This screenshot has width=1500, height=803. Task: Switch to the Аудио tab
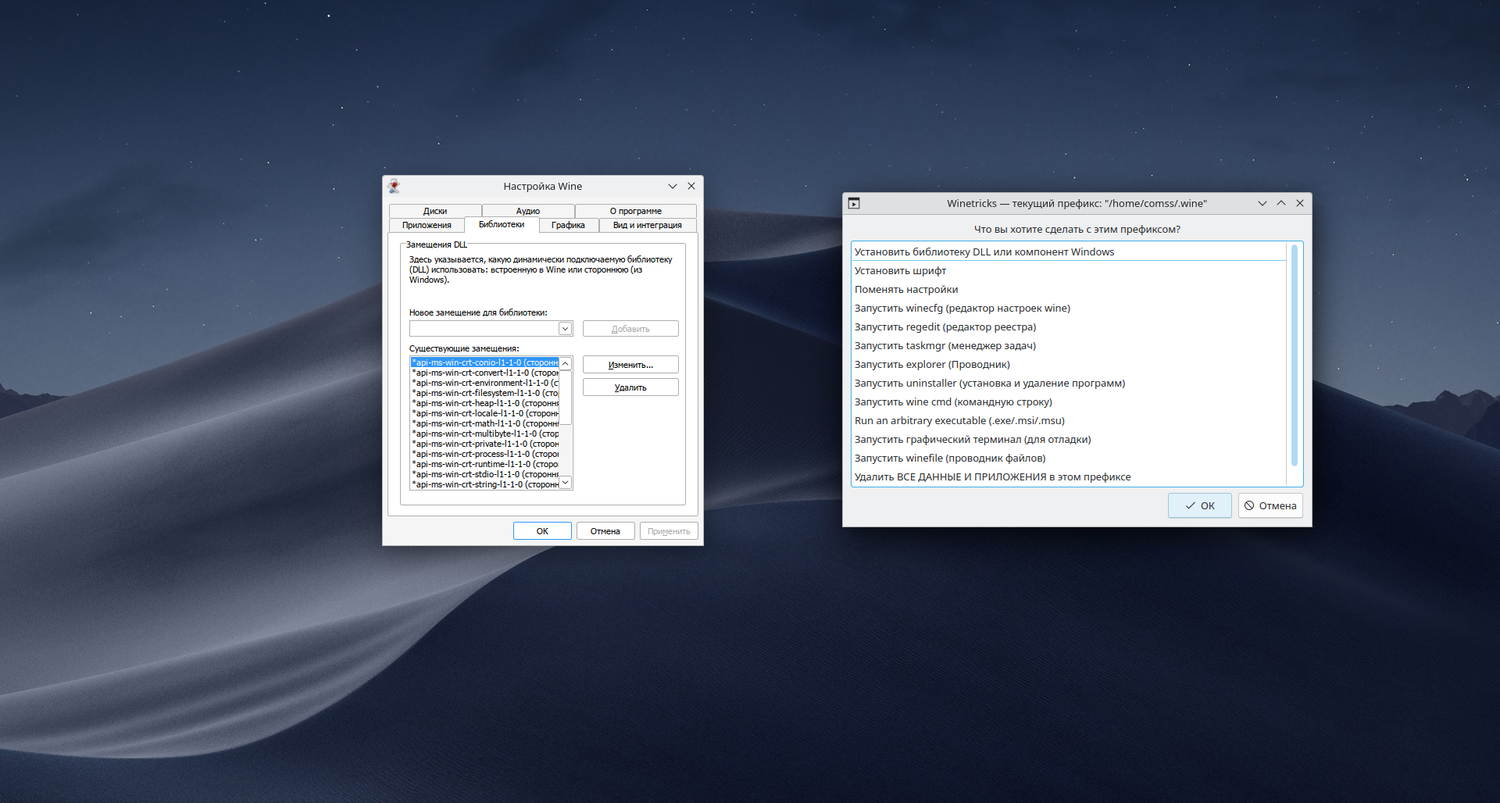point(528,211)
